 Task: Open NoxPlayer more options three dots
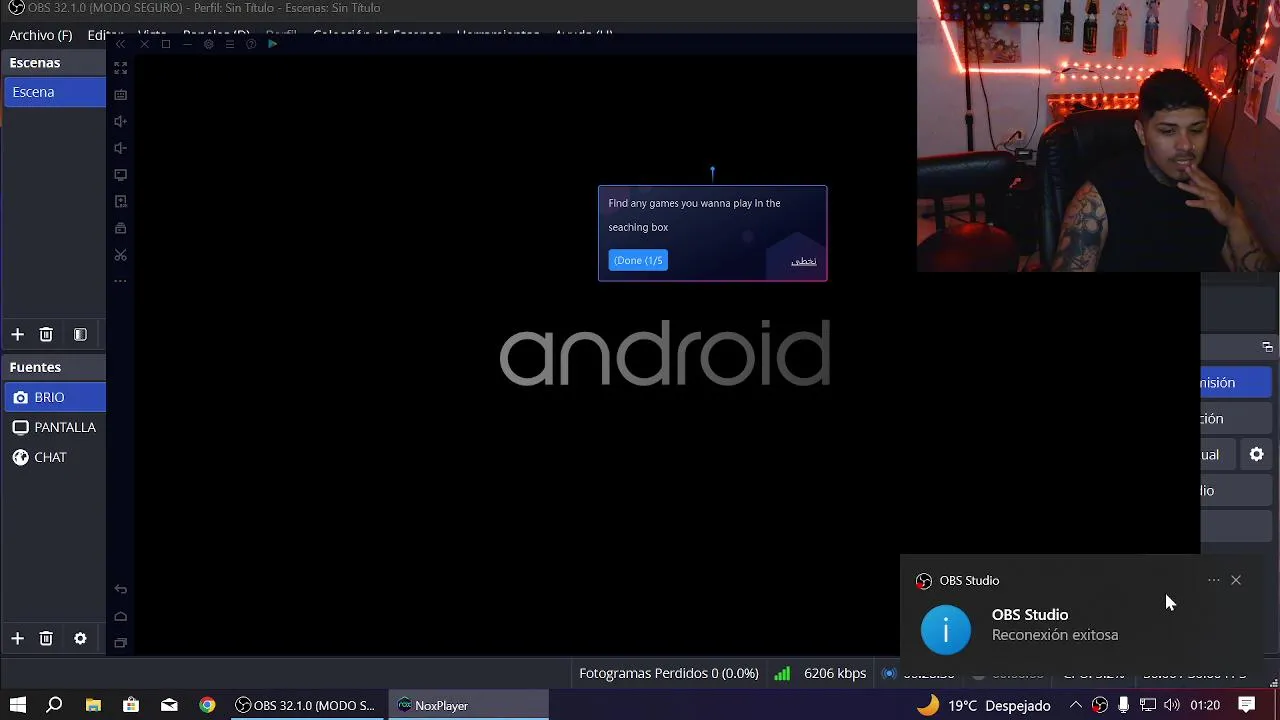tap(121, 281)
